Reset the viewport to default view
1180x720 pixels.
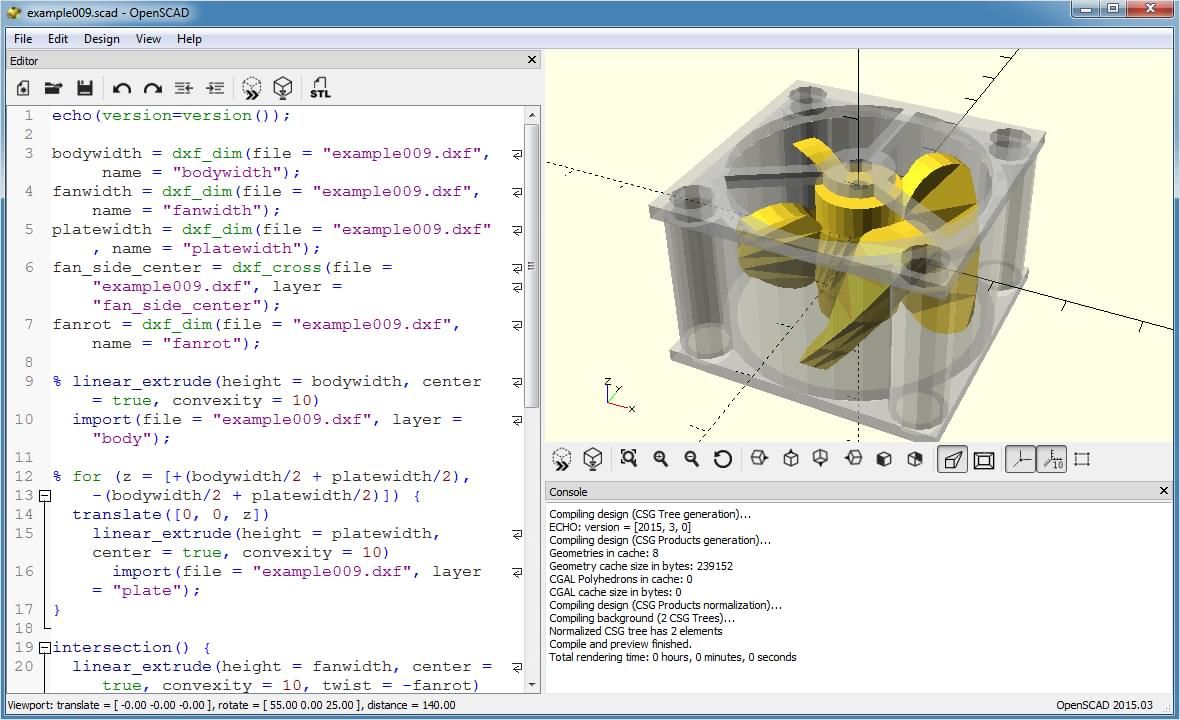(x=722, y=459)
